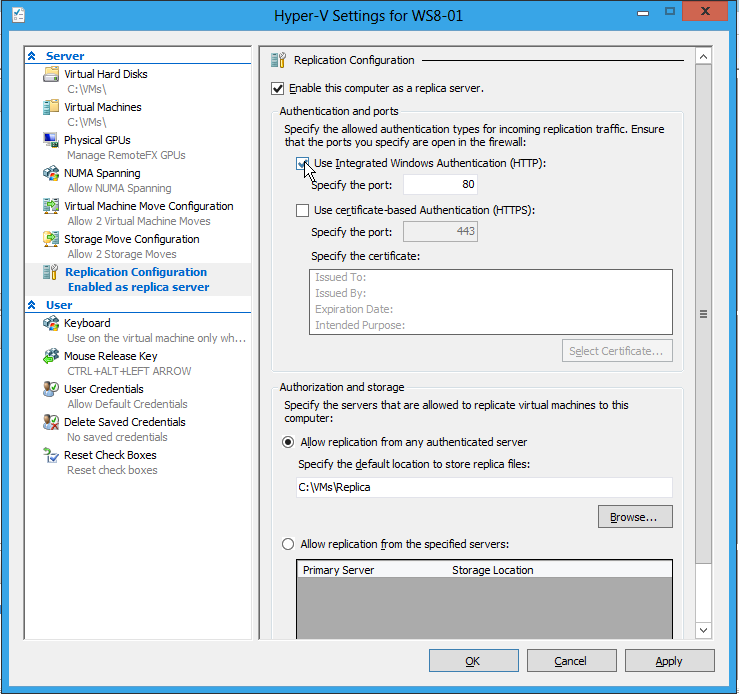Open Physical GPUs settings

point(97,140)
